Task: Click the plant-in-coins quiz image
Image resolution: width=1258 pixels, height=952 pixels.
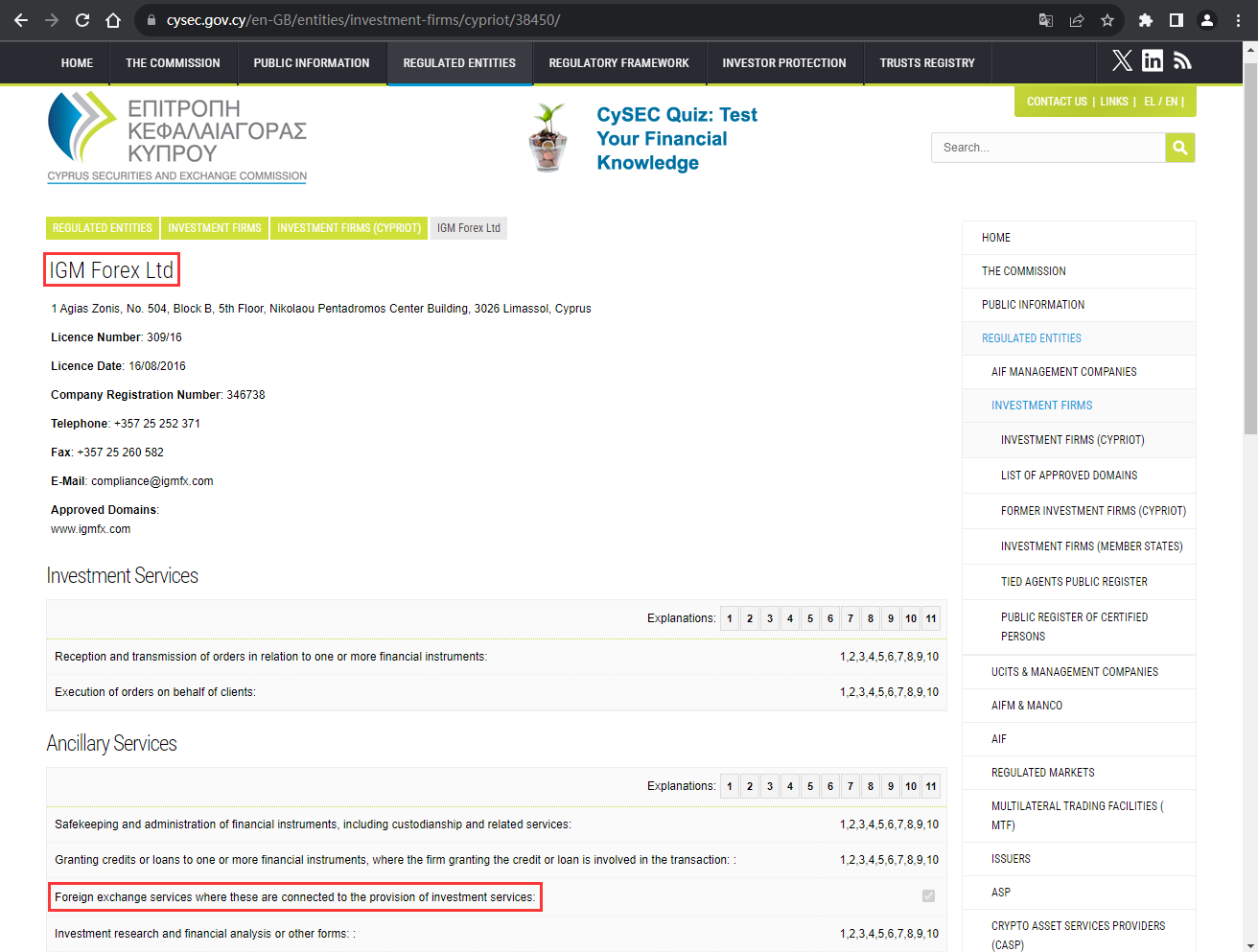Action: 548,137
